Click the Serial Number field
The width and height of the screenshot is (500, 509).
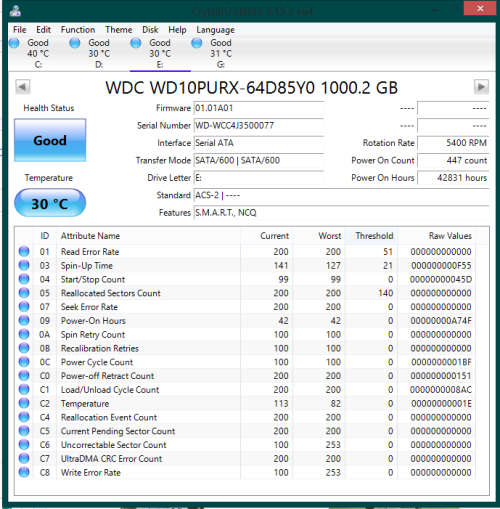(258, 125)
